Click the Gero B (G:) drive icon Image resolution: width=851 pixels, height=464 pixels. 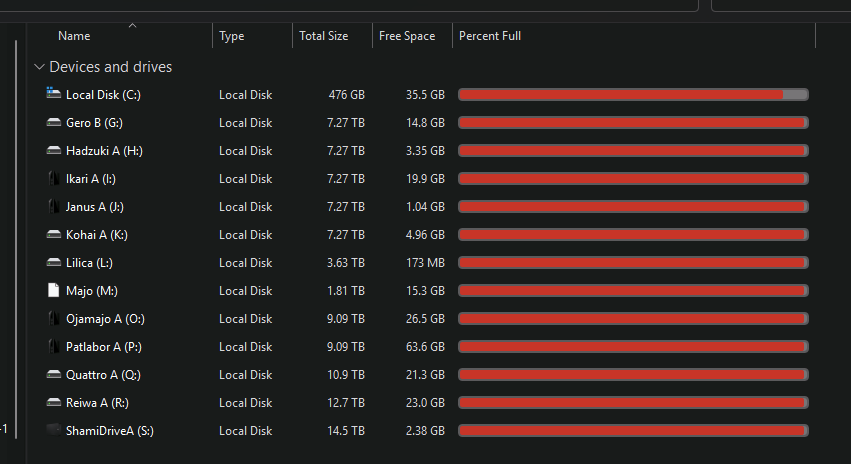[53, 122]
